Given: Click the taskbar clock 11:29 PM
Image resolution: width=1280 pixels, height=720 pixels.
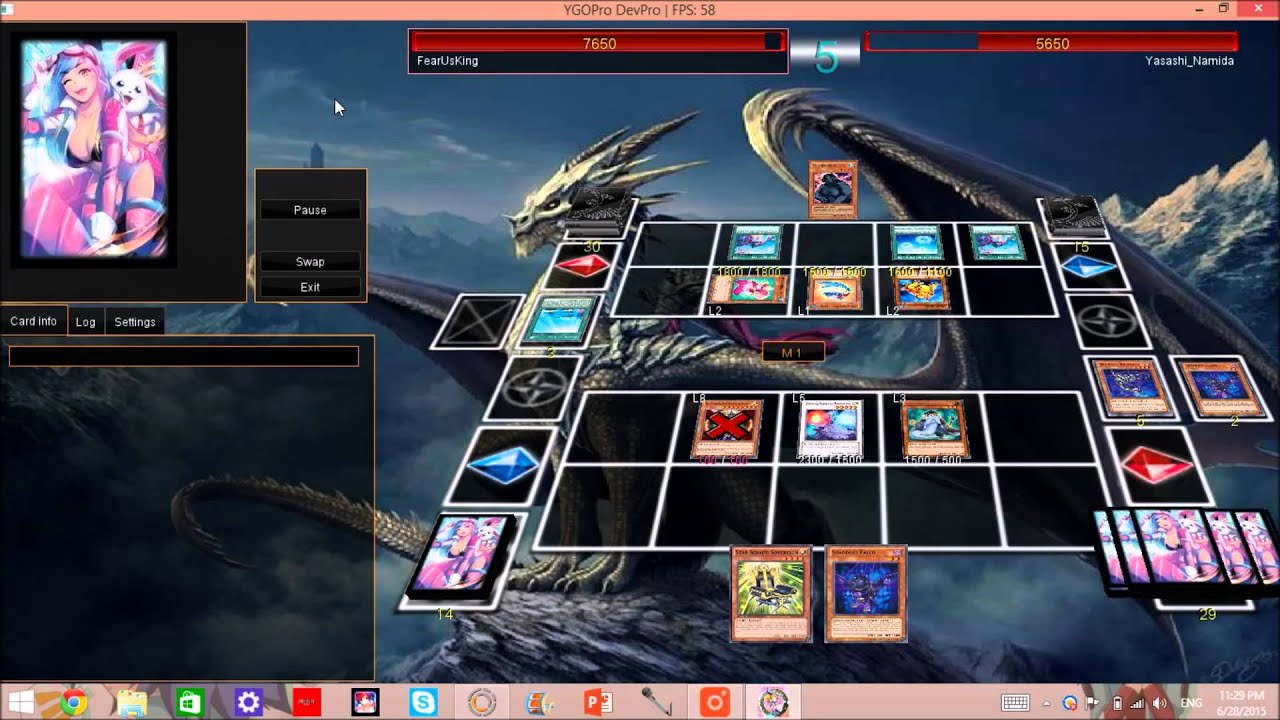Looking at the screenshot, I should click(x=1243, y=703).
